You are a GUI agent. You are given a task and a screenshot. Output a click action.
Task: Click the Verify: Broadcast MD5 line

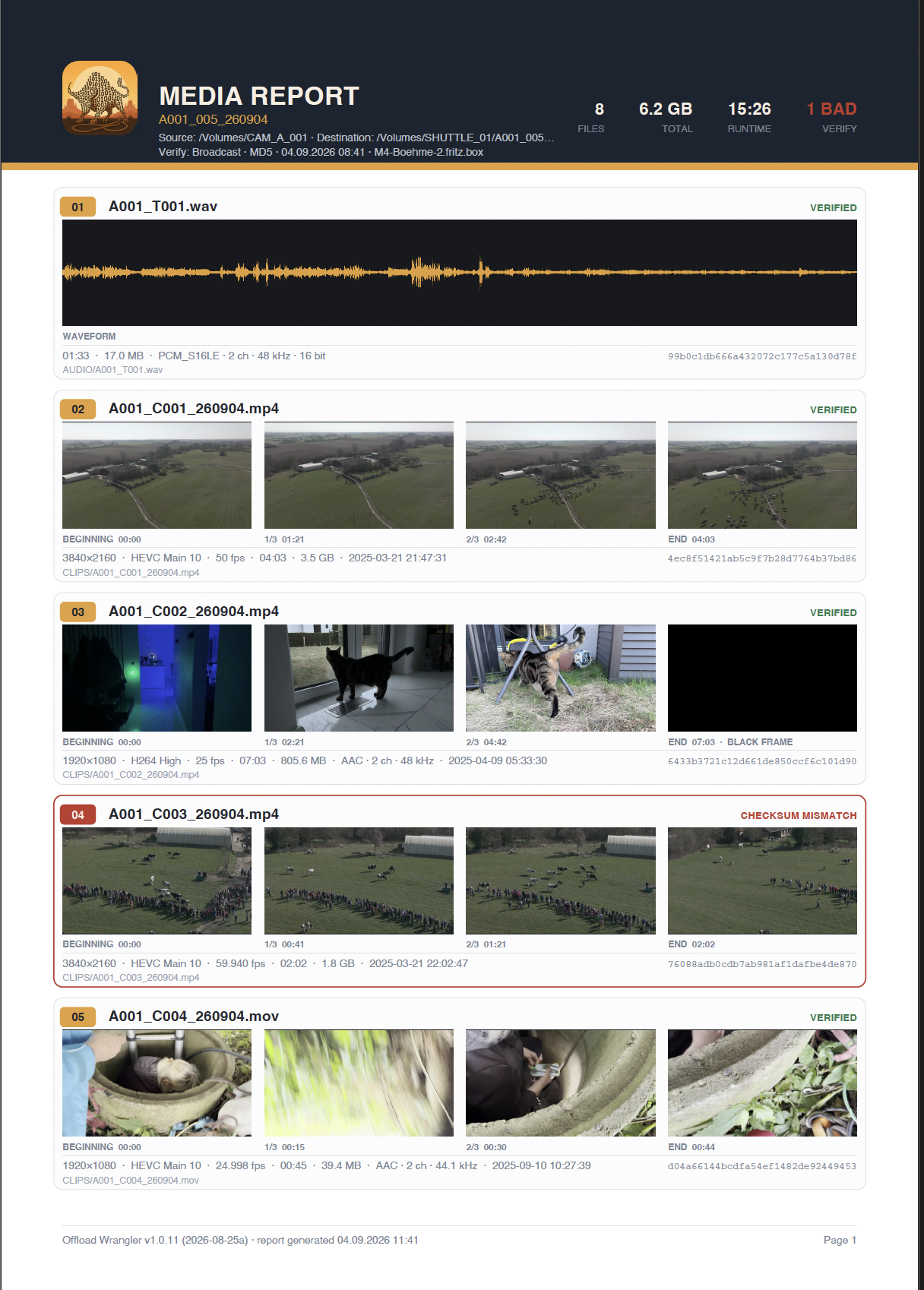point(321,152)
